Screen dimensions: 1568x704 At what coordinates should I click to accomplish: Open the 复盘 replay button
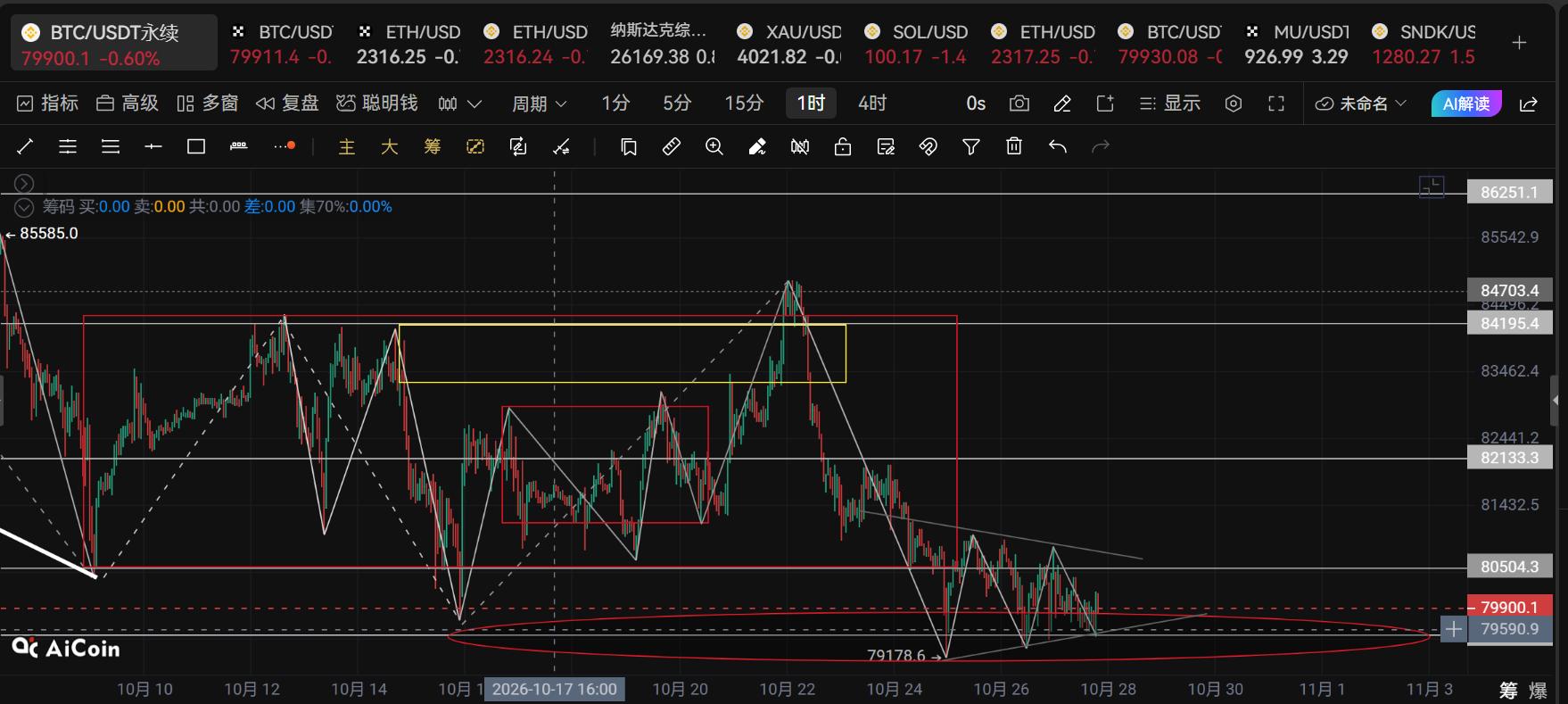[287, 104]
